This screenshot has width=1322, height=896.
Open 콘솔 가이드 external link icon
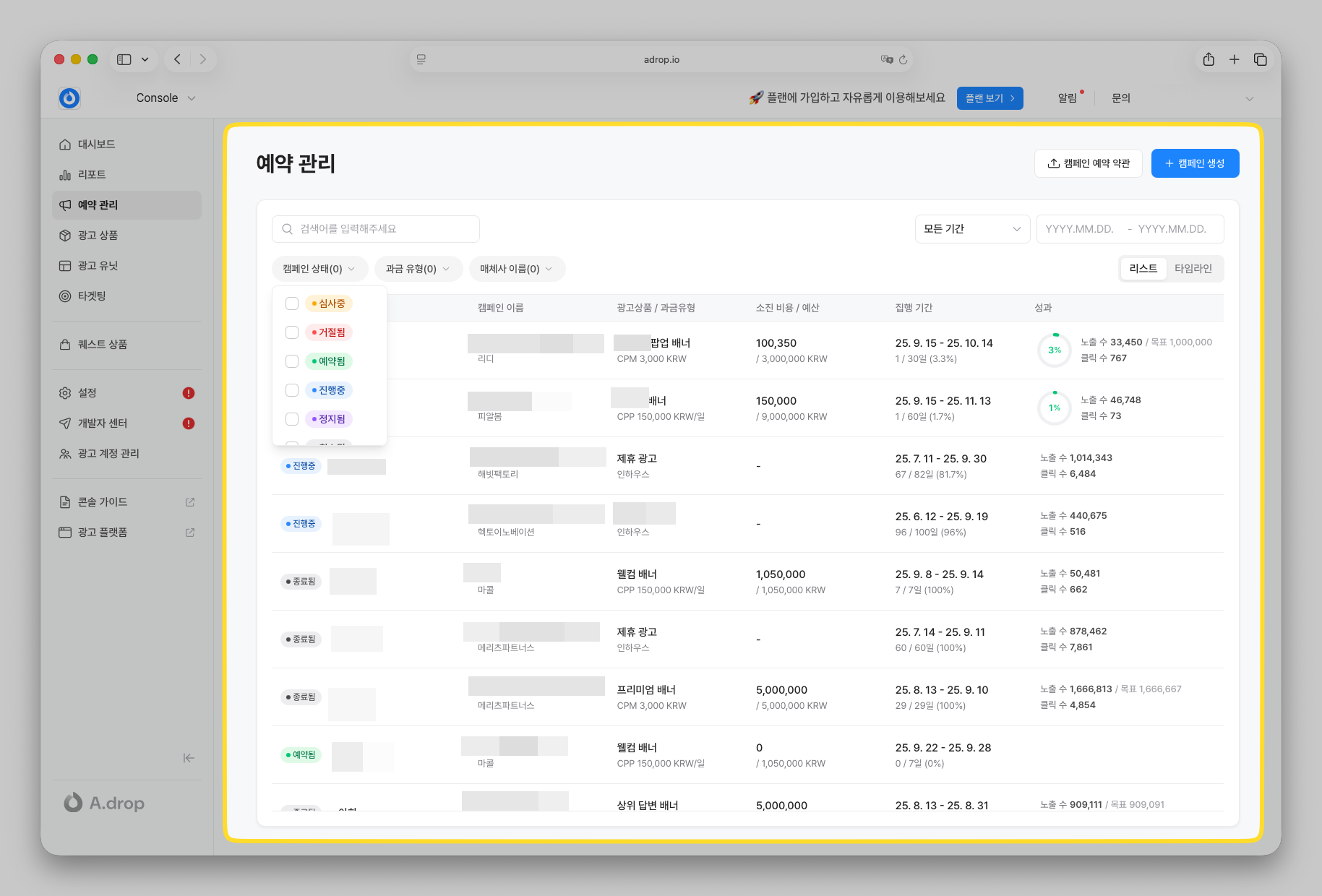[x=190, y=502]
